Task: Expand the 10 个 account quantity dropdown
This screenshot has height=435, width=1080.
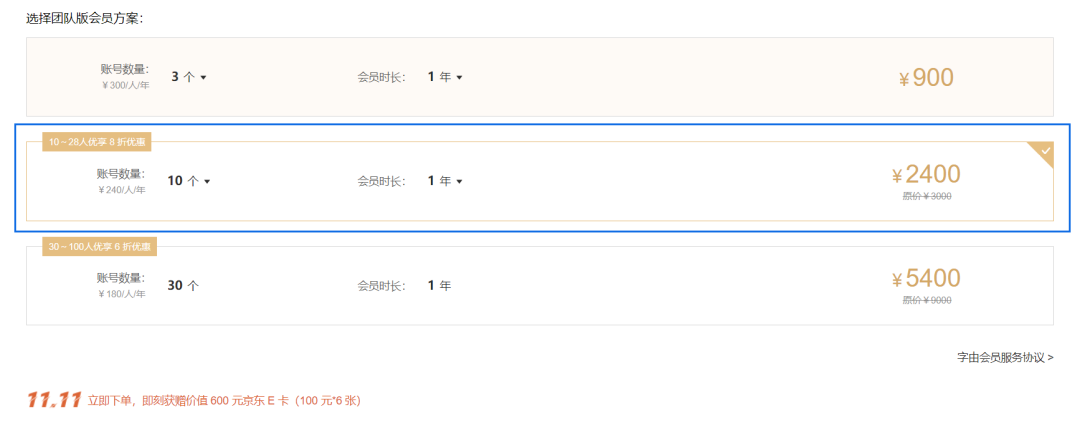Action: click(x=189, y=181)
